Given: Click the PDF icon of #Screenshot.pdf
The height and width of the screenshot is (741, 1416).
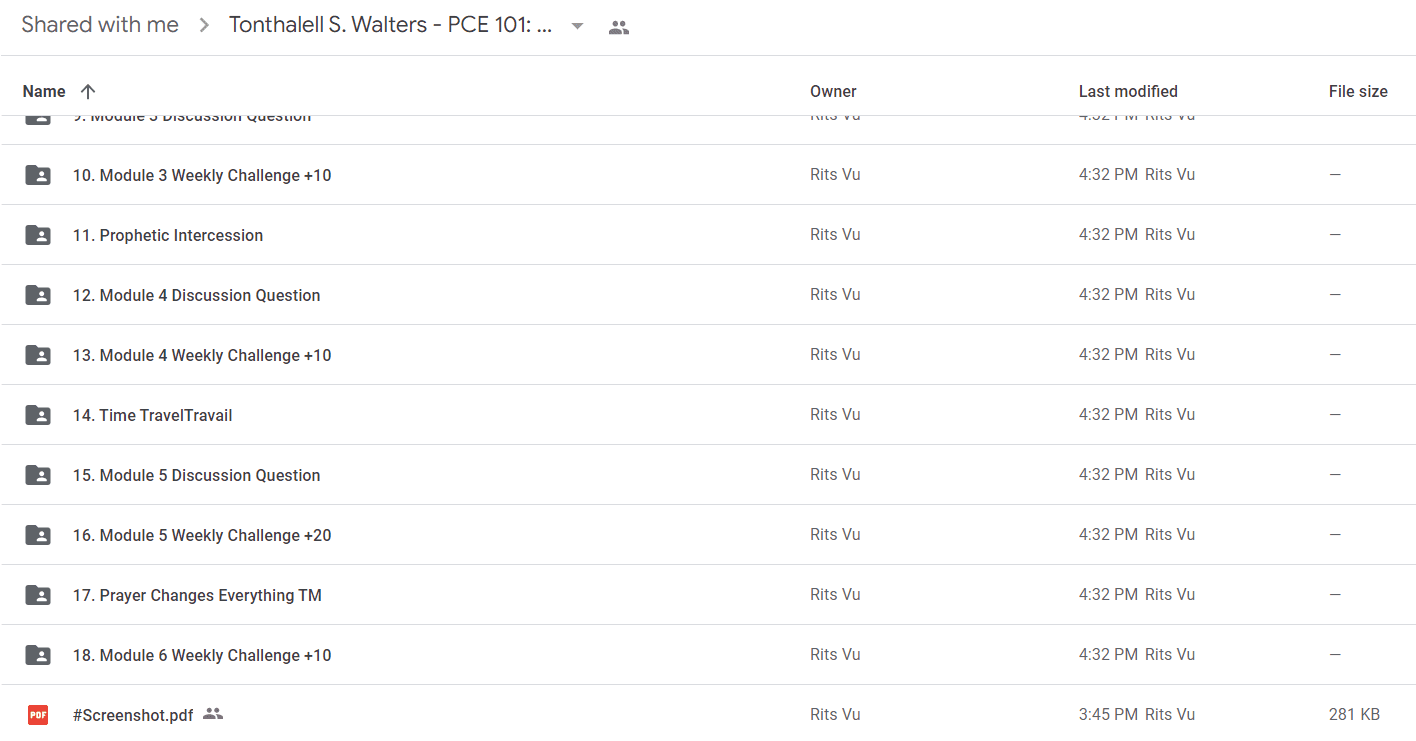Looking at the screenshot, I should click(38, 715).
